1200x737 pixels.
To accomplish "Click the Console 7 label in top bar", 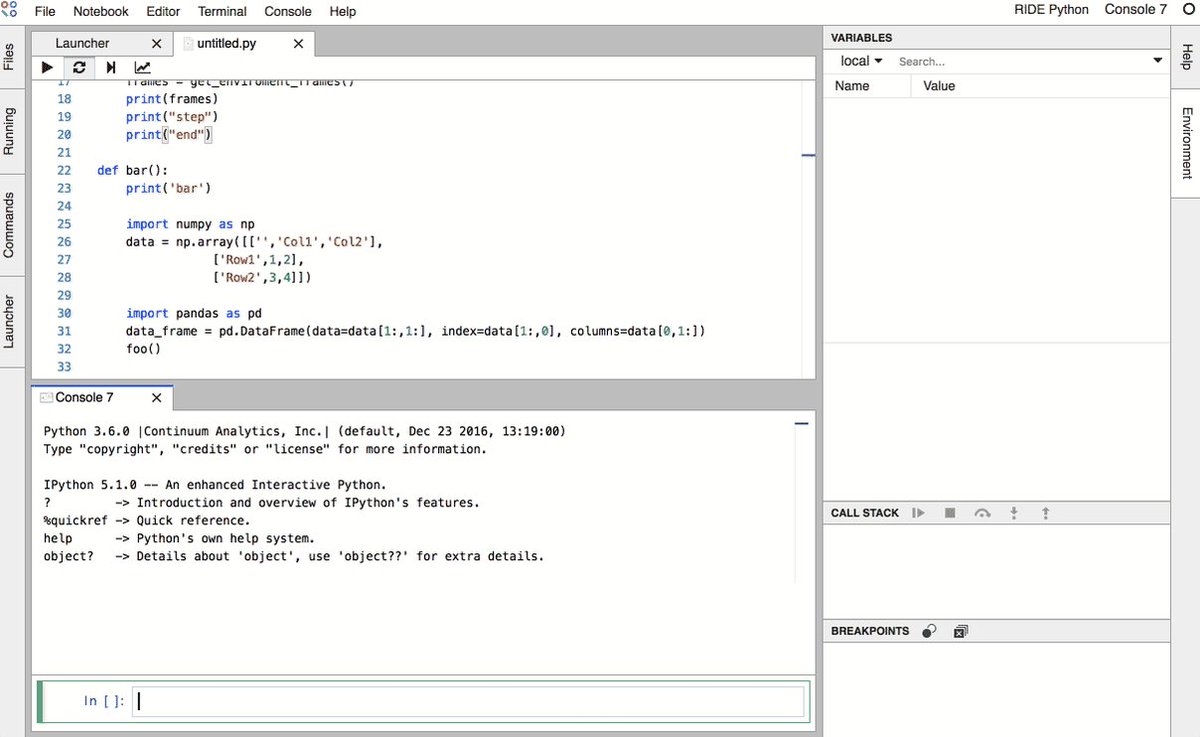I will point(1135,10).
